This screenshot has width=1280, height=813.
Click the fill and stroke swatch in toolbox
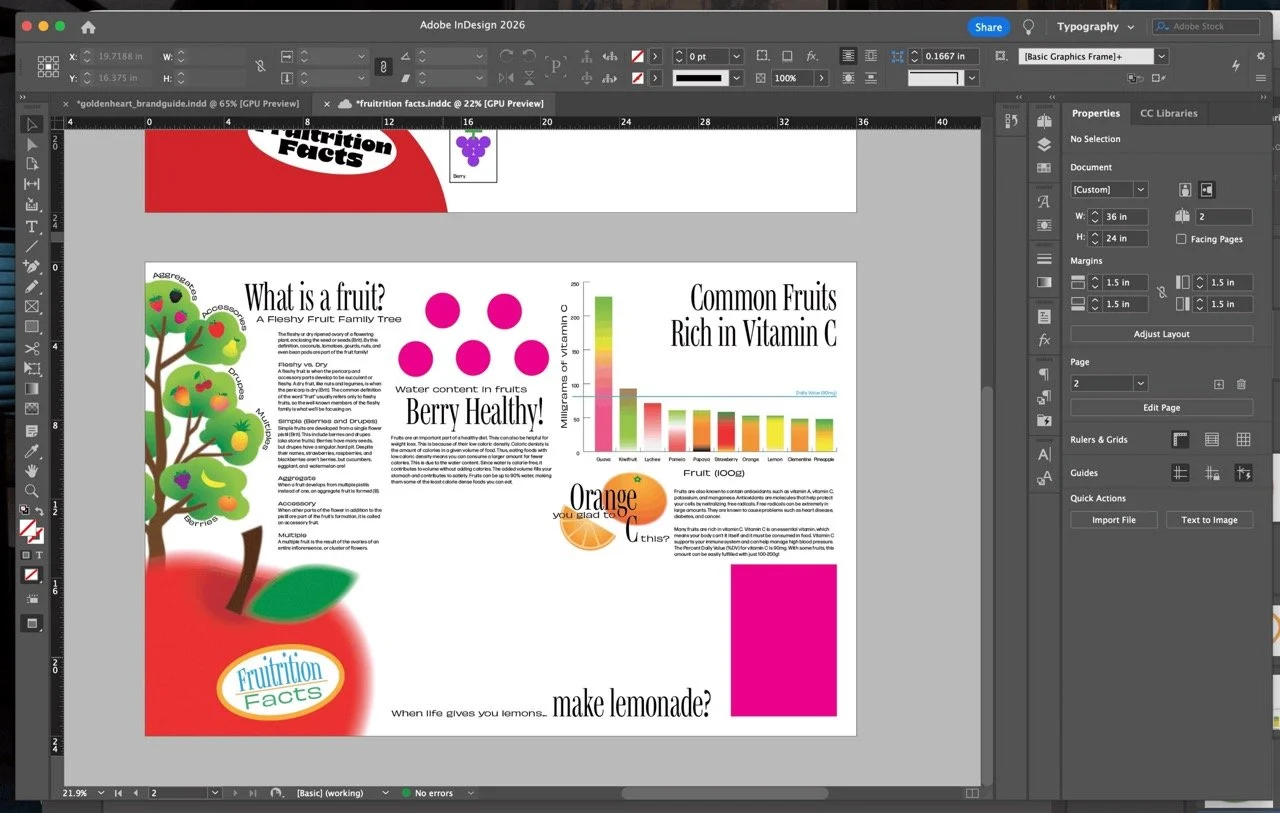pos(31,529)
